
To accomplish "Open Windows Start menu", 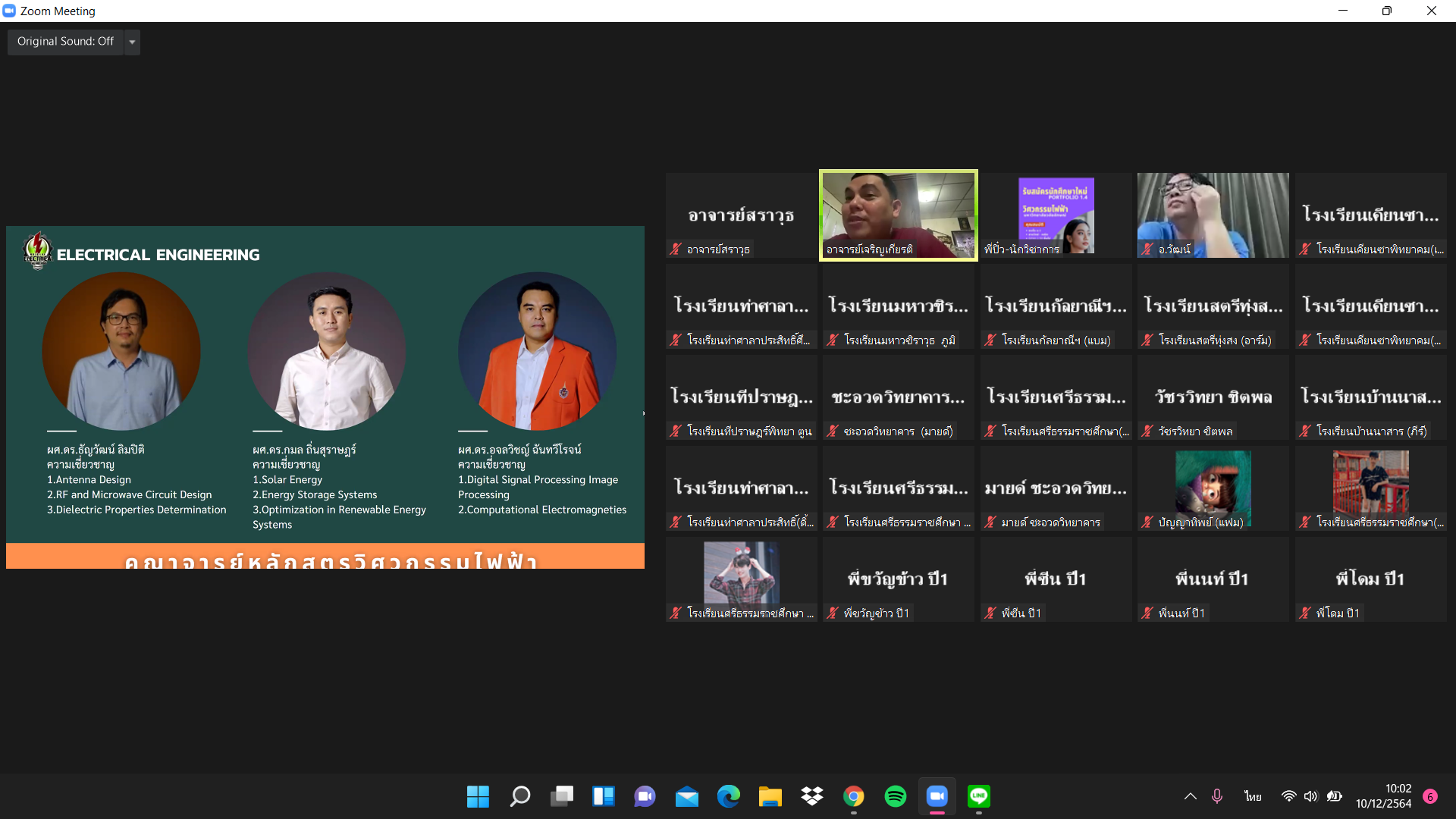I will pyautogui.click(x=478, y=796).
